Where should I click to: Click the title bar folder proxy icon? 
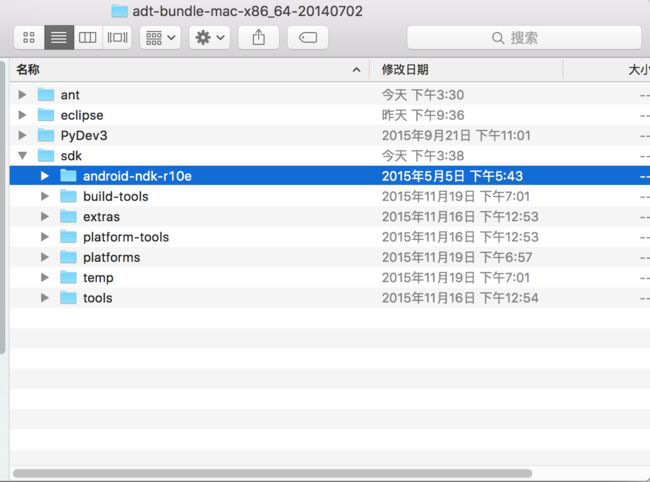(x=120, y=11)
